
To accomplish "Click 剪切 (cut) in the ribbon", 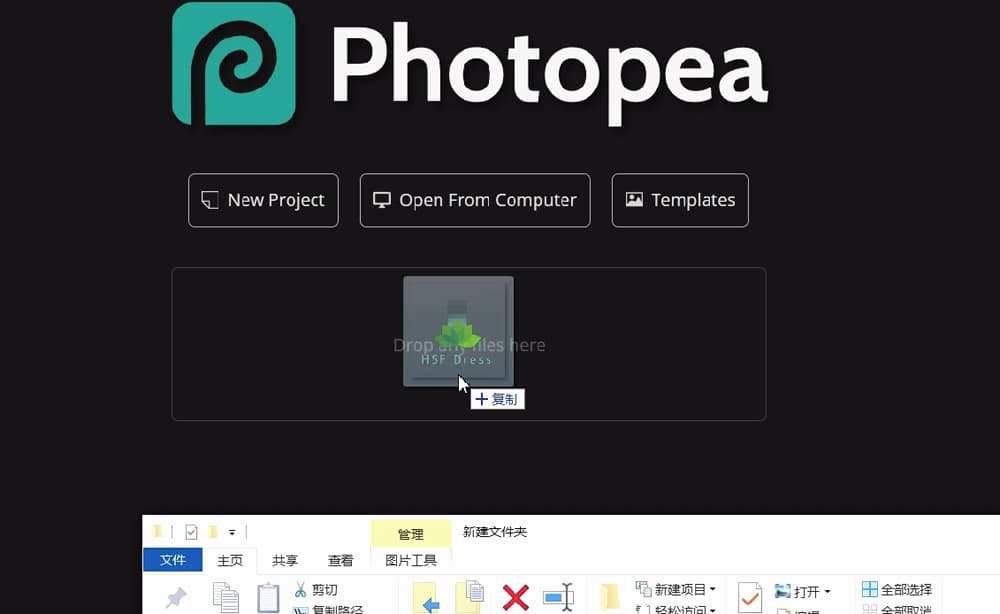I will pyautogui.click(x=316, y=590).
